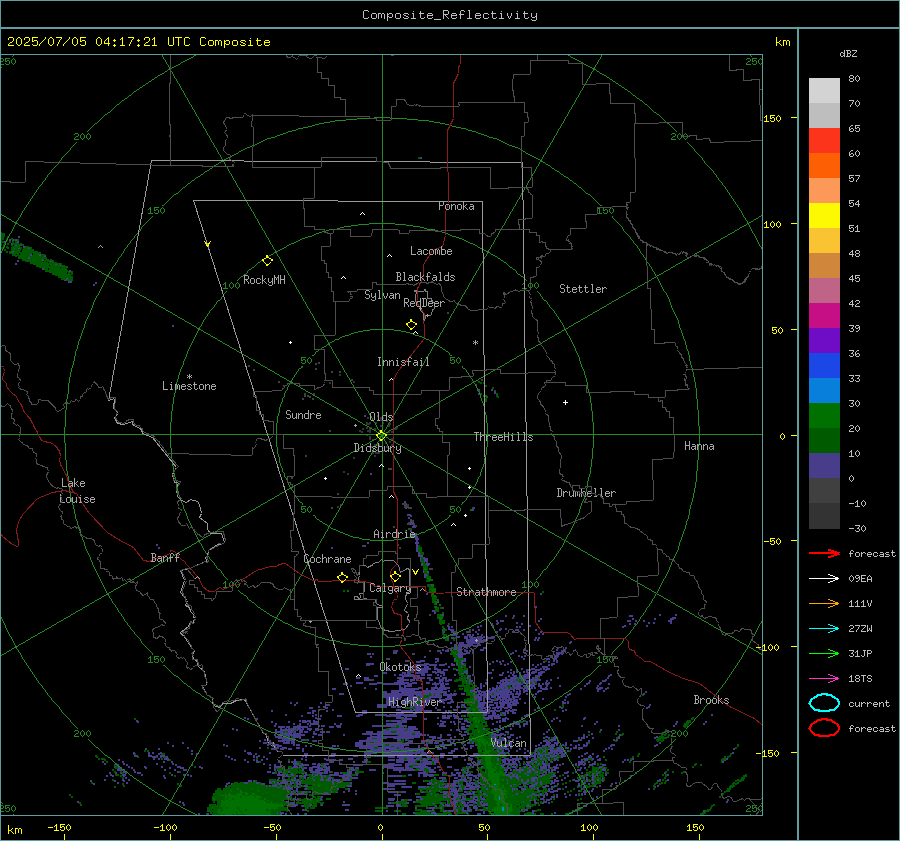
Task: Click the yellow diamond marker below RedDeer
Action: [x=412, y=325]
